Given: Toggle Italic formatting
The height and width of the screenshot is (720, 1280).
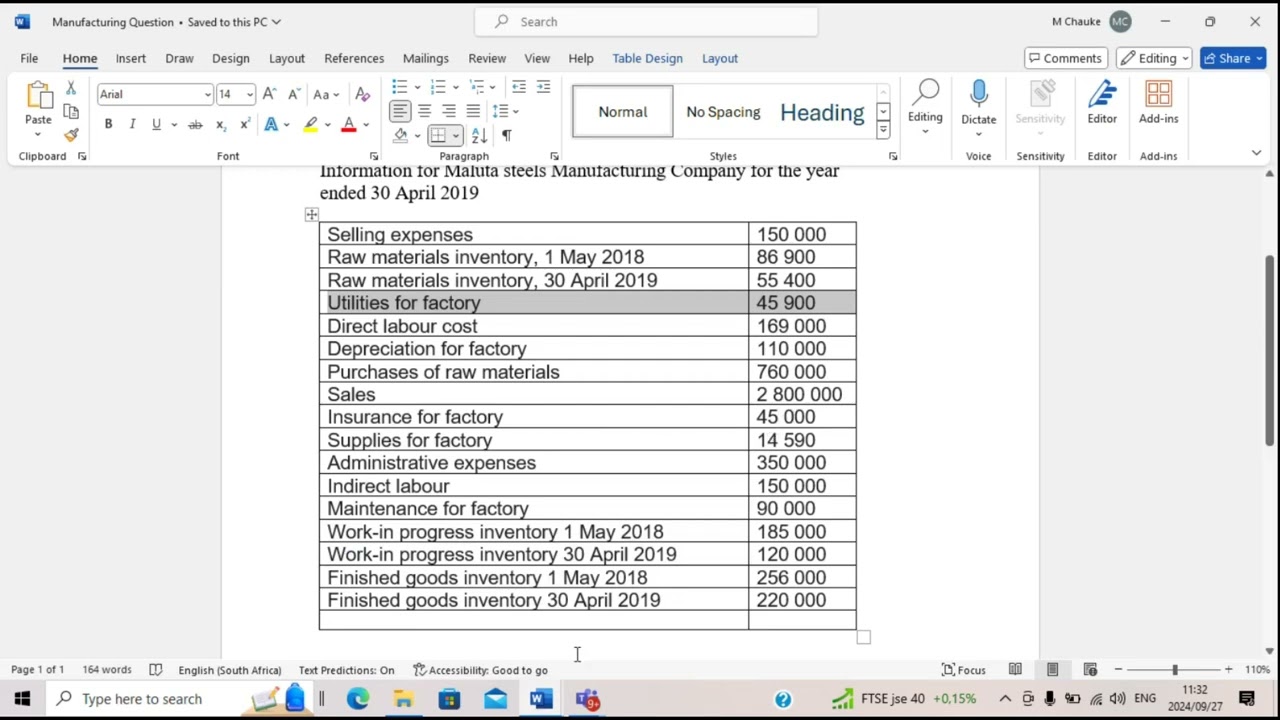Looking at the screenshot, I should coord(132,124).
